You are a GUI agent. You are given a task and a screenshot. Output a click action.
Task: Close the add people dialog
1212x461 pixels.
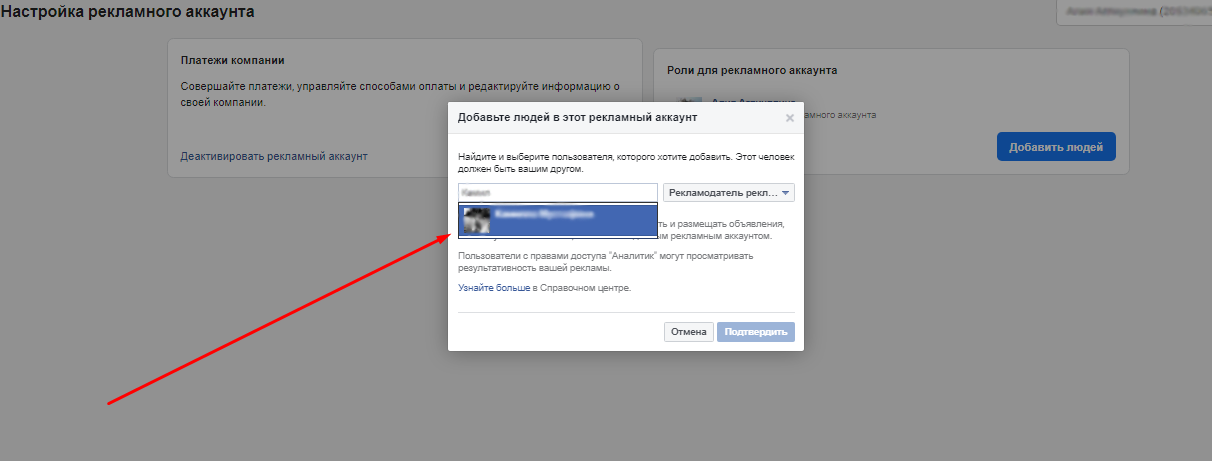tap(789, 118)
